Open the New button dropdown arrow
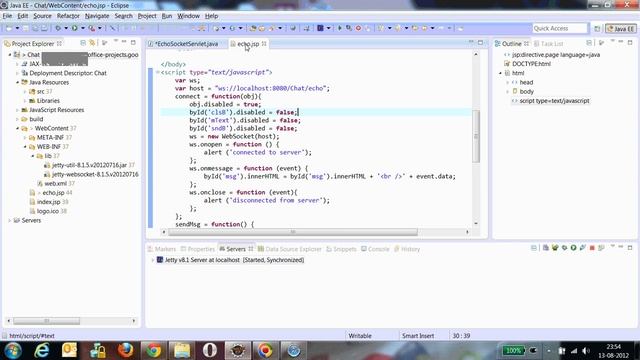This screenshot has width=640, height=360. 17,28
